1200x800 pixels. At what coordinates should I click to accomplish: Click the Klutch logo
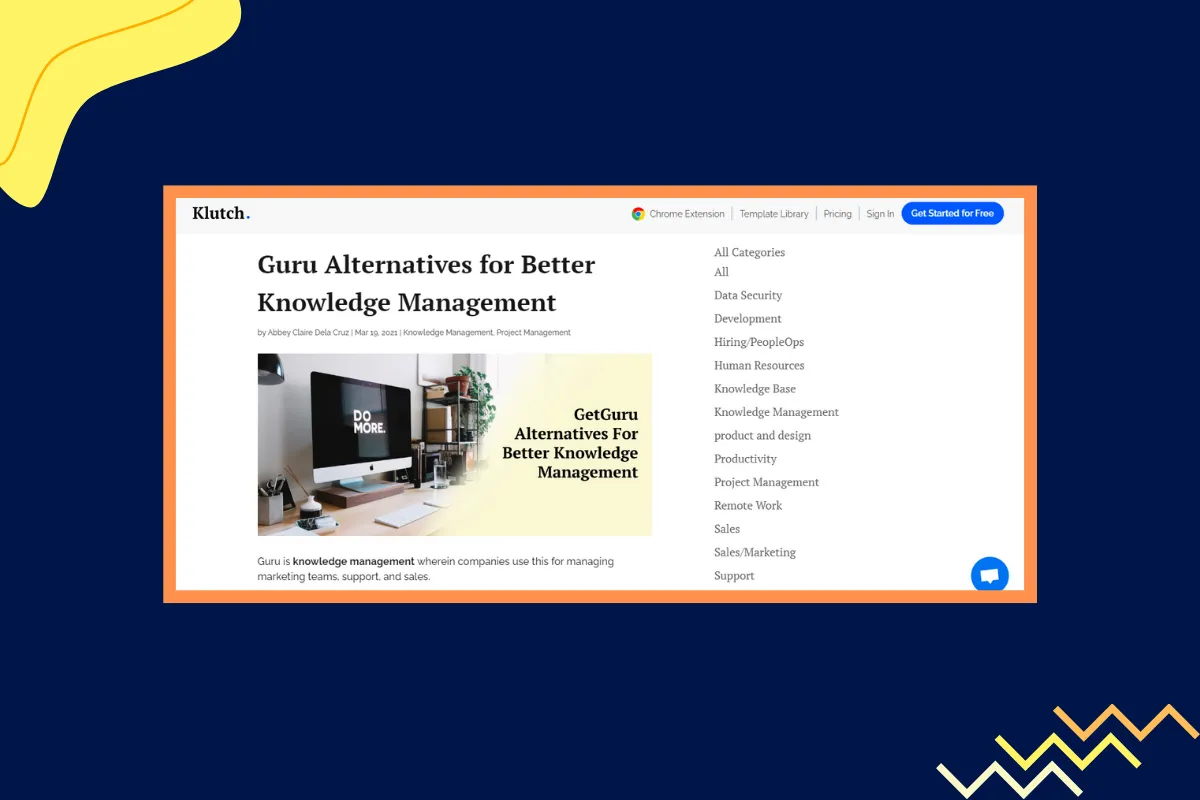(x=221, y=213)
